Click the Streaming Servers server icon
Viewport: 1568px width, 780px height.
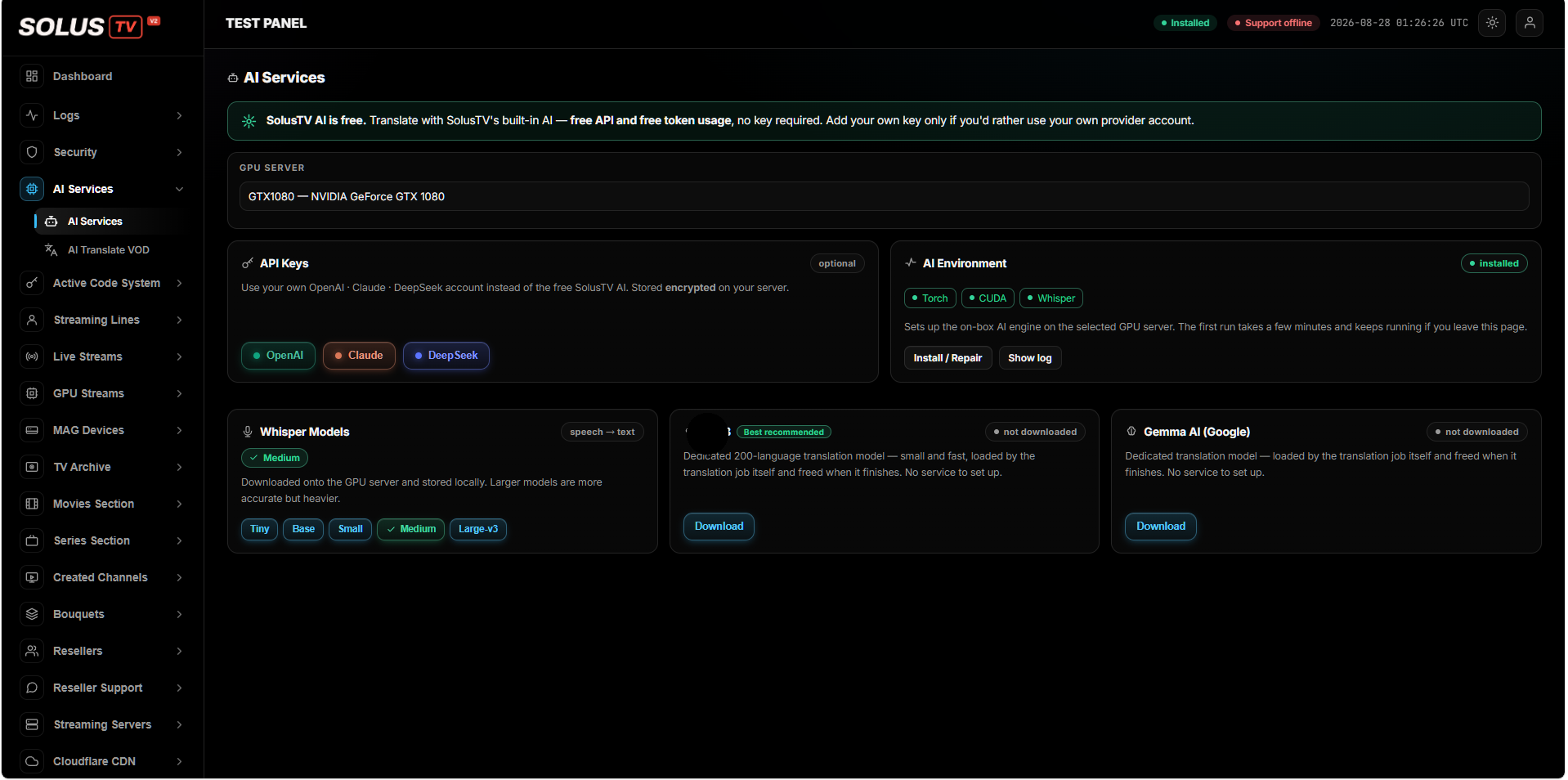32,724
